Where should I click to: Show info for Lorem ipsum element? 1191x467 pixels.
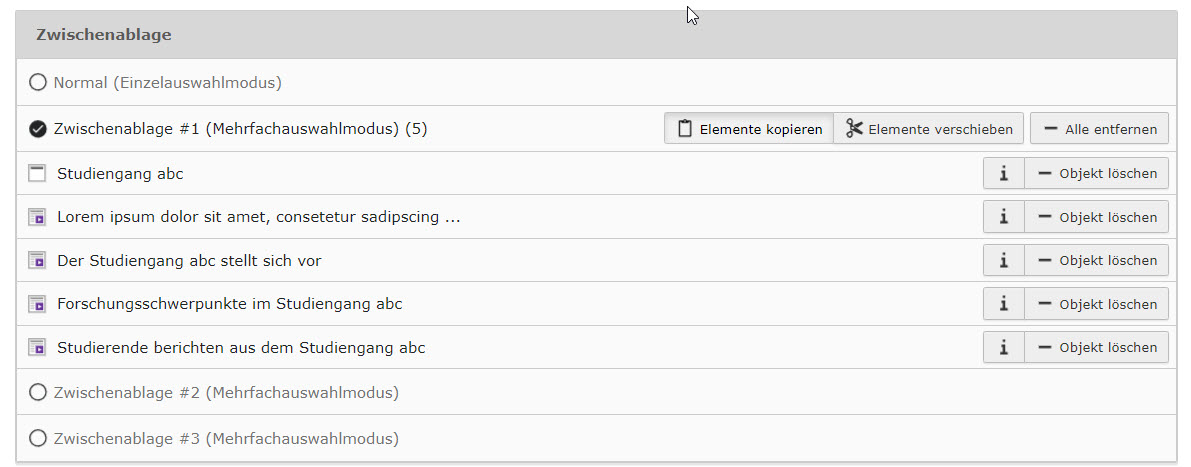pyautogui.click(x=1003, y=217)
